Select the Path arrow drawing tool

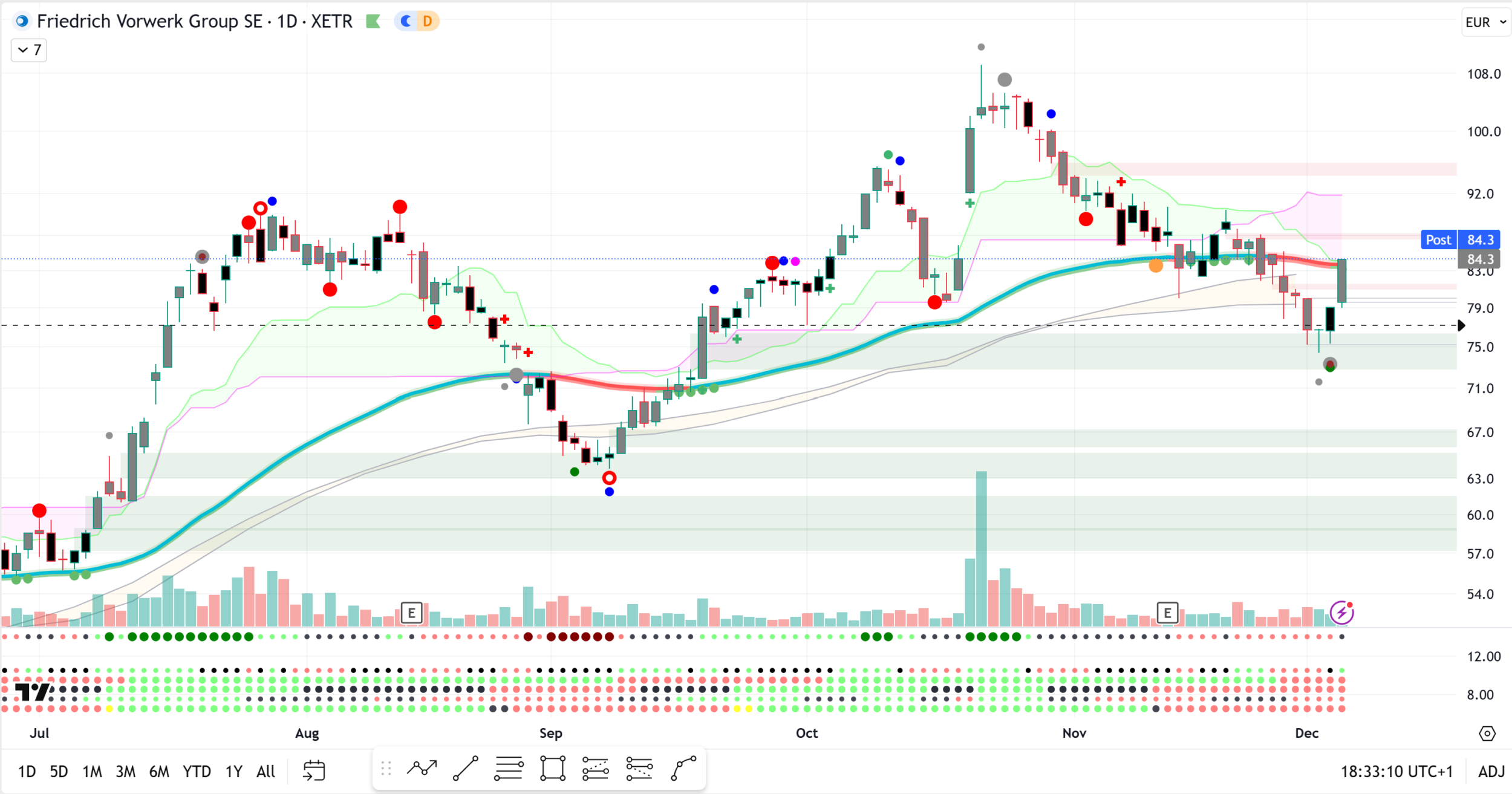pyautogui.click(x=422, y=769)
